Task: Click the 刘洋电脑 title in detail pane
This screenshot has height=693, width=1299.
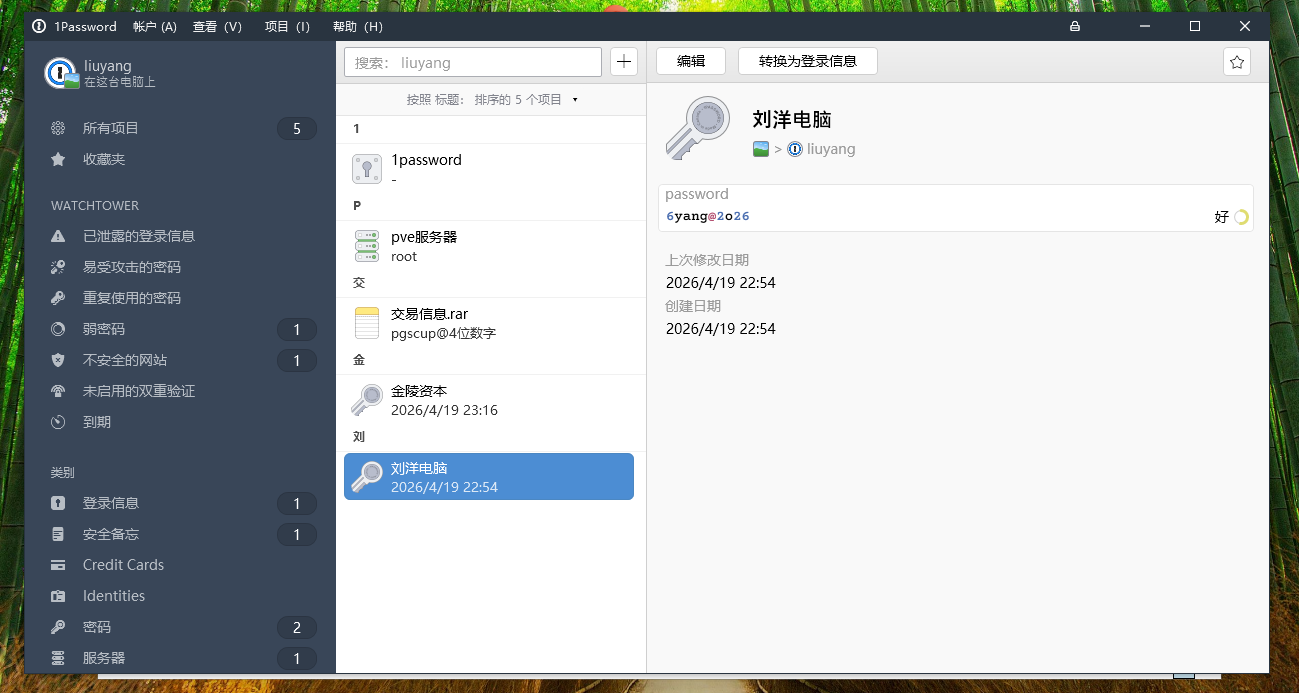Action: coord(792,120)
